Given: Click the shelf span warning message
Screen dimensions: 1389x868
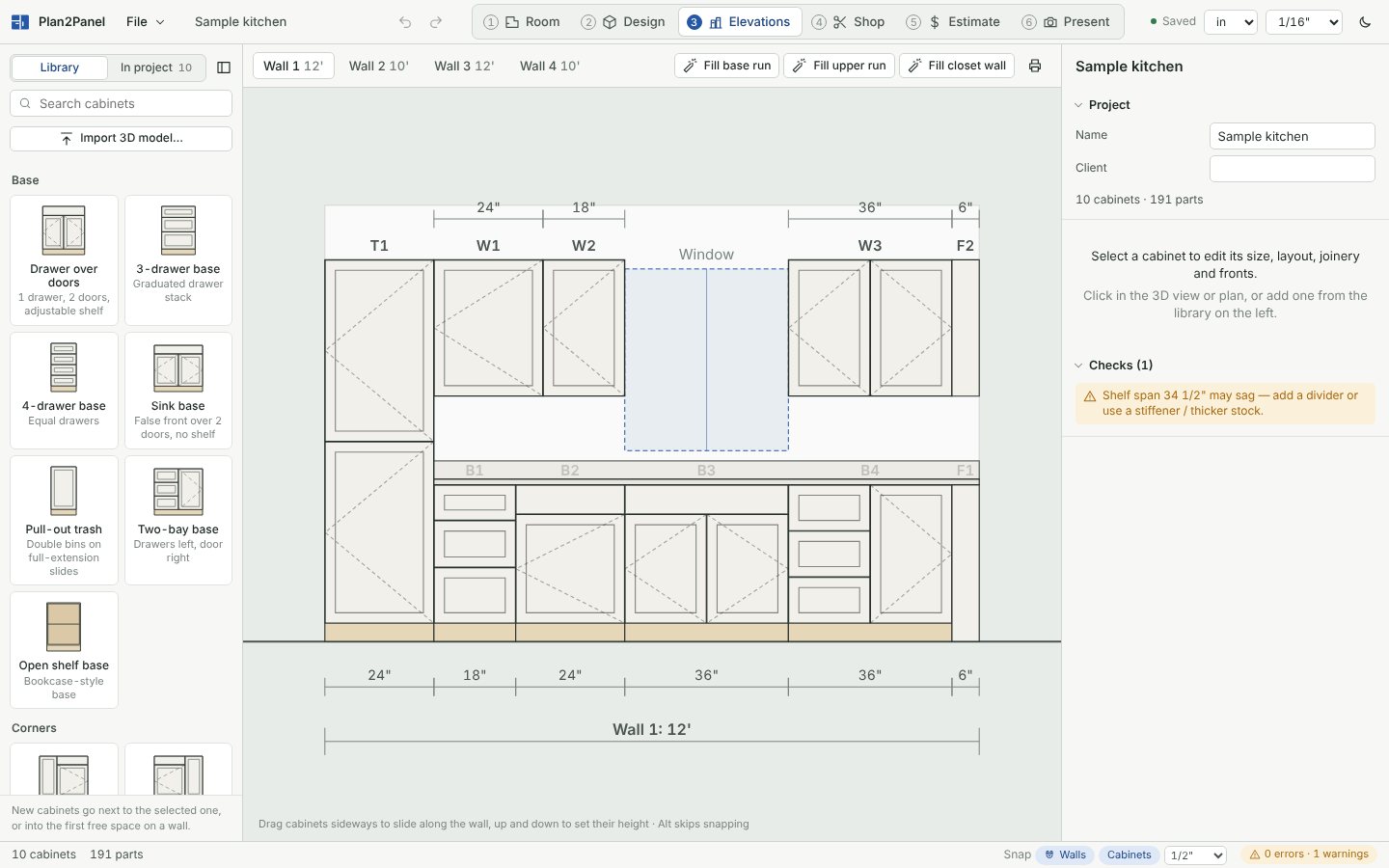Looking at the screenshot, I should [x=1225, y=403].
